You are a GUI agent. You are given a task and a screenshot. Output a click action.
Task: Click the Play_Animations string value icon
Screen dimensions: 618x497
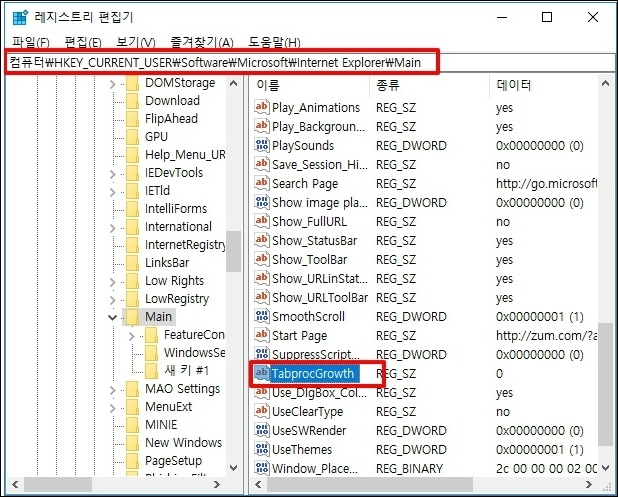[262, 107]
